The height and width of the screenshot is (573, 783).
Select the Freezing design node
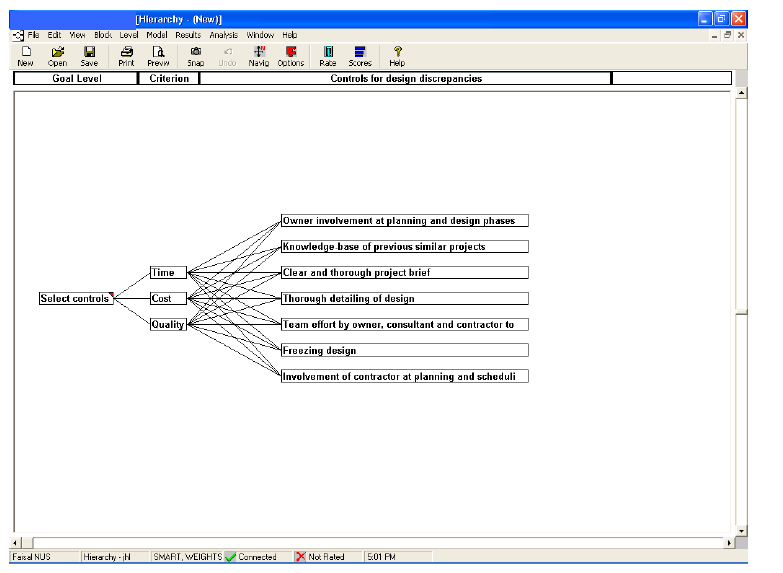coord(404,351)
